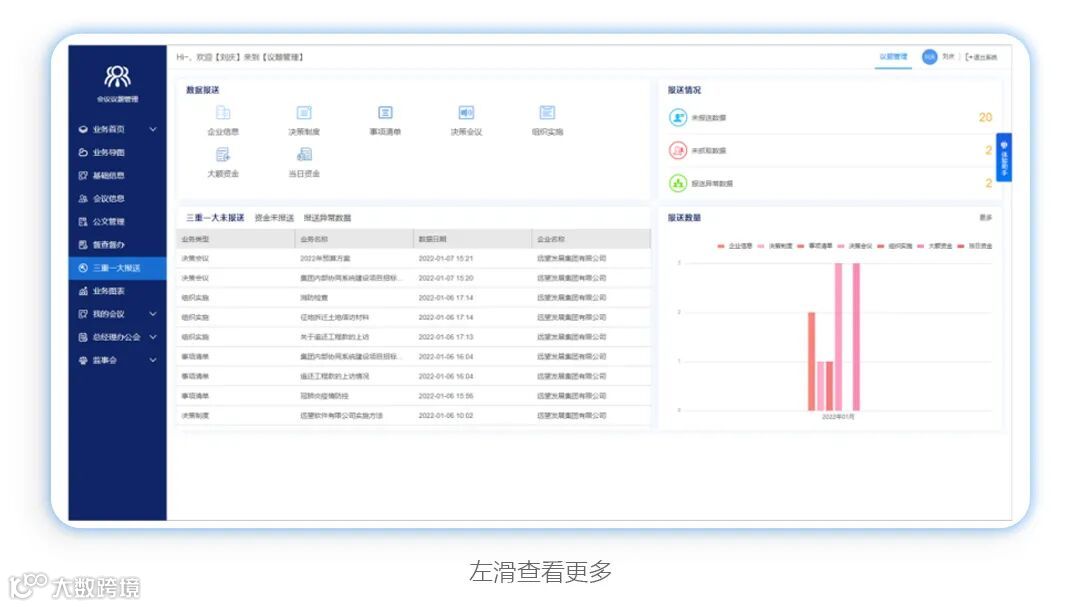The width and height of the screenshot is (1080, 607).
Task: Open the 大额资金 data report icon
Action: pos(223,155)
